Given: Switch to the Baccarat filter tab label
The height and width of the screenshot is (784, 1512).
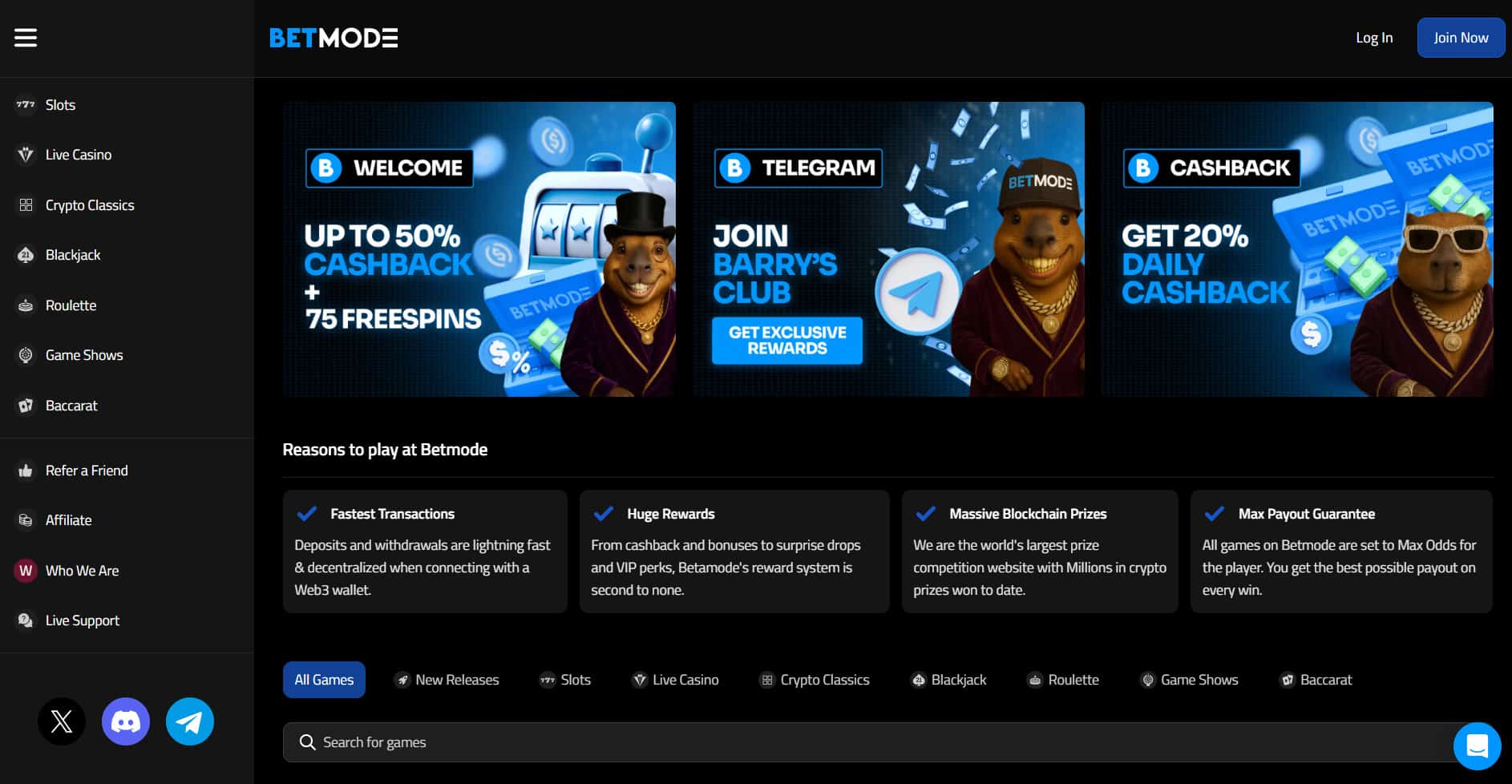Looking at the screenshot, I should 1326,680.
